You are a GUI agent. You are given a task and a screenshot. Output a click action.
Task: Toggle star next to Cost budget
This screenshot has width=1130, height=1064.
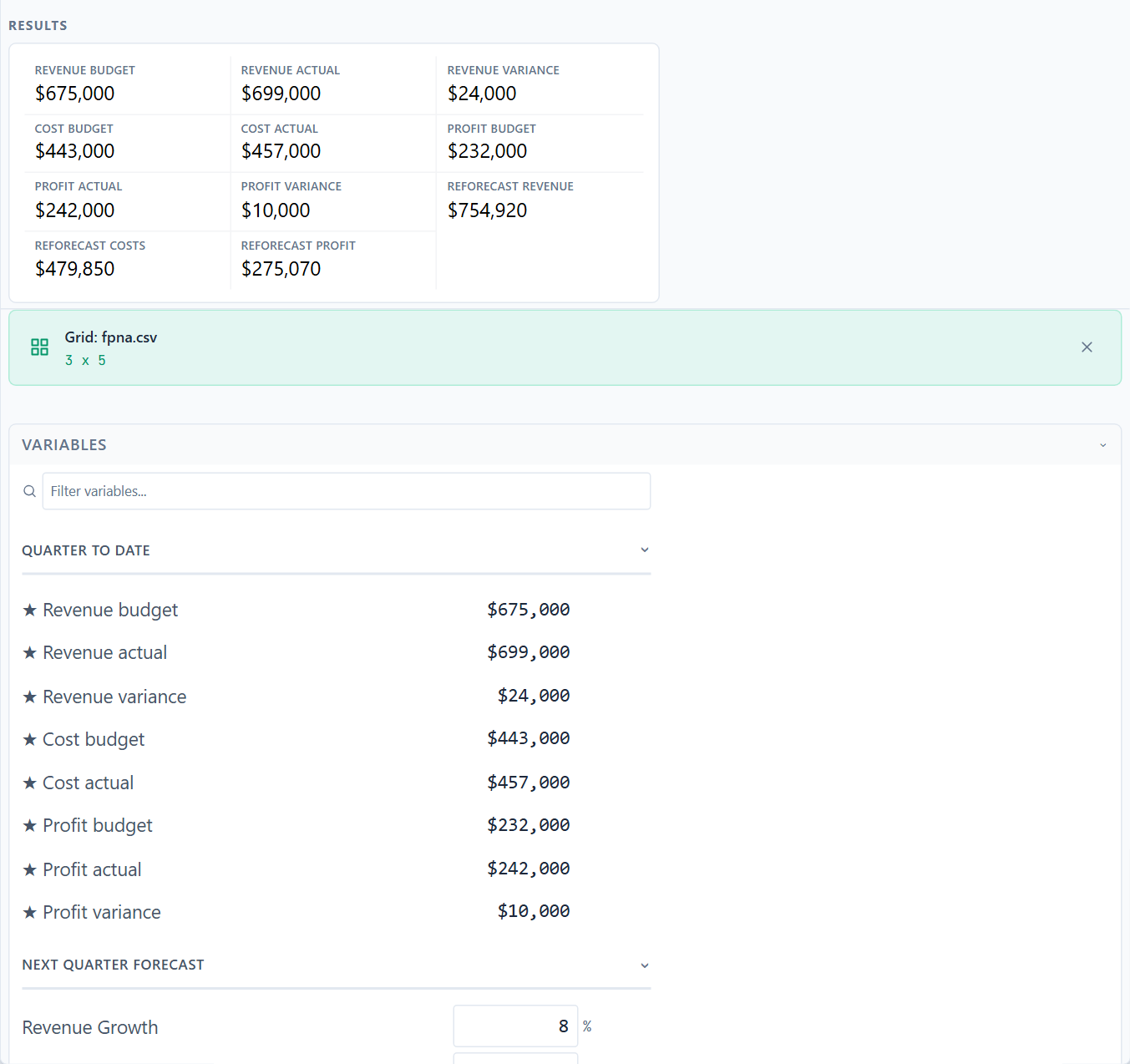pos(30,739)
